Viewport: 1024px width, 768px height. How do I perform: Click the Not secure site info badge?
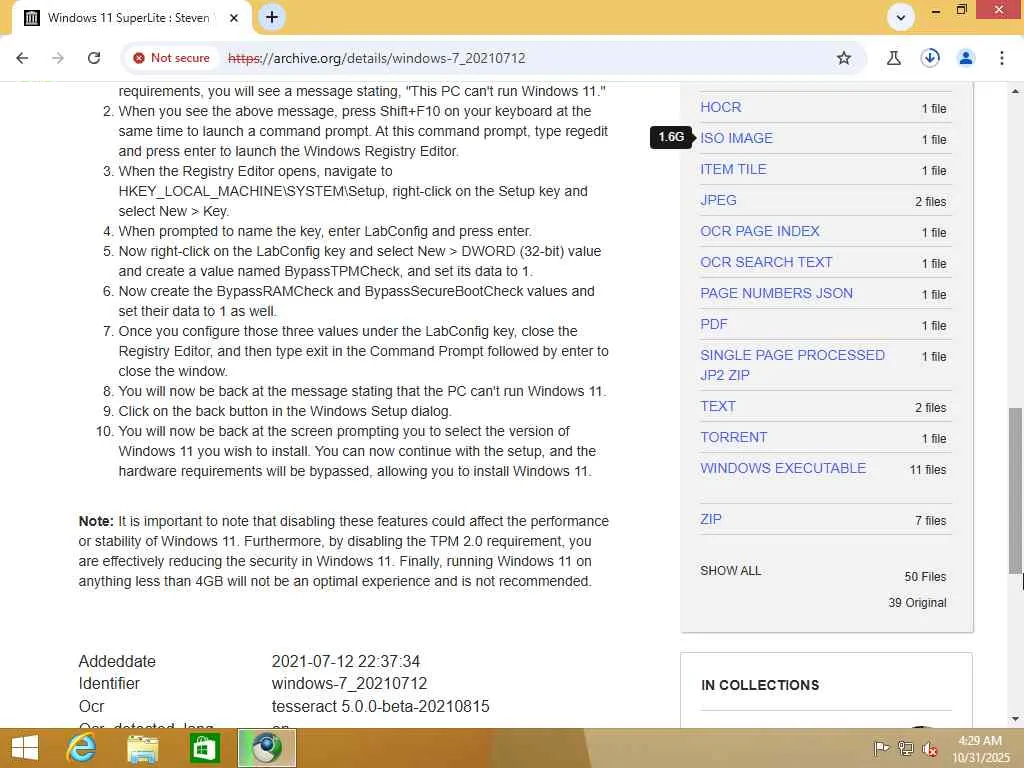click(x=171, y=58)
